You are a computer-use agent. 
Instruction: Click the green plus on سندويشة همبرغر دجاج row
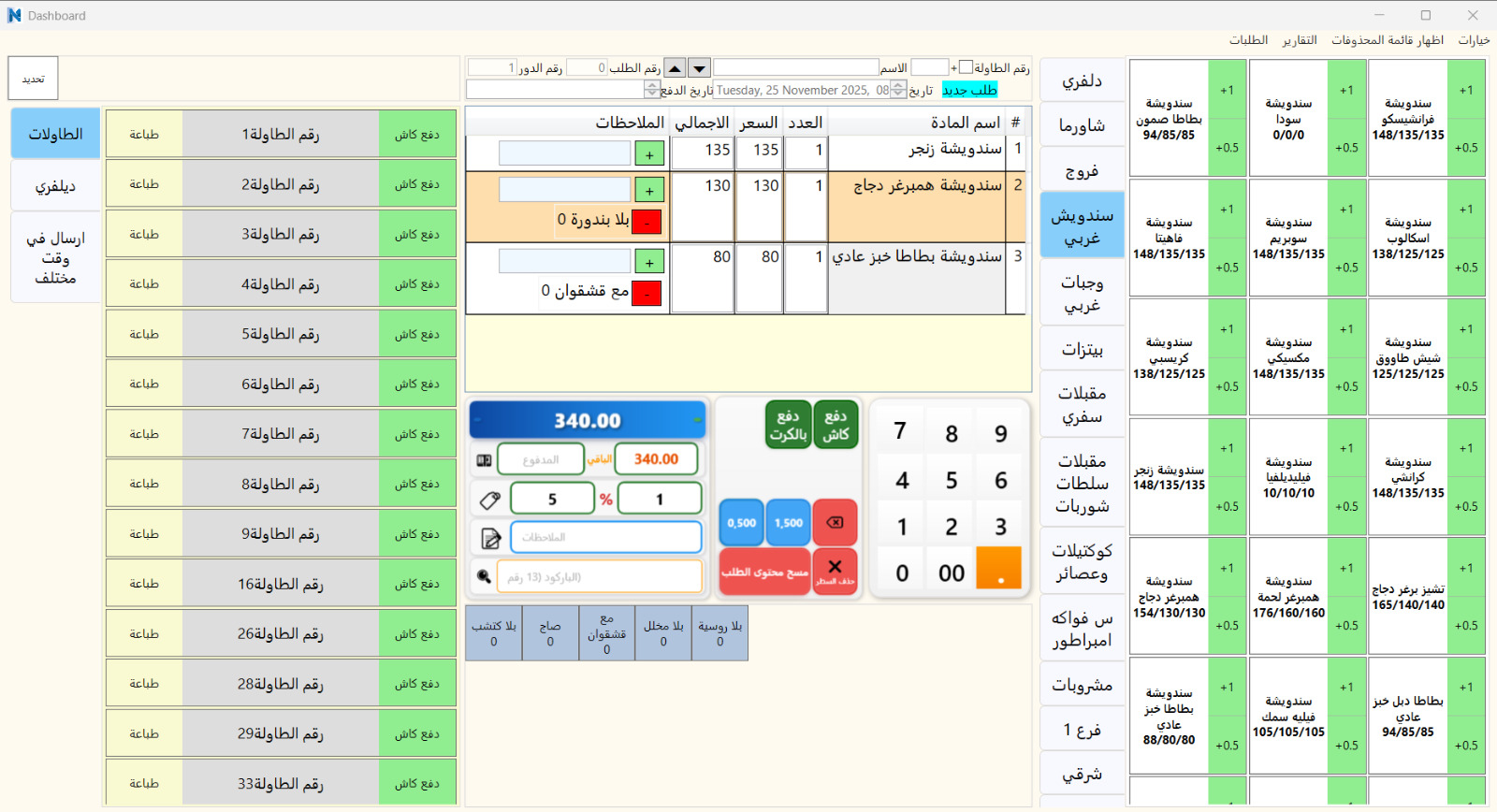tap(649, 190)
